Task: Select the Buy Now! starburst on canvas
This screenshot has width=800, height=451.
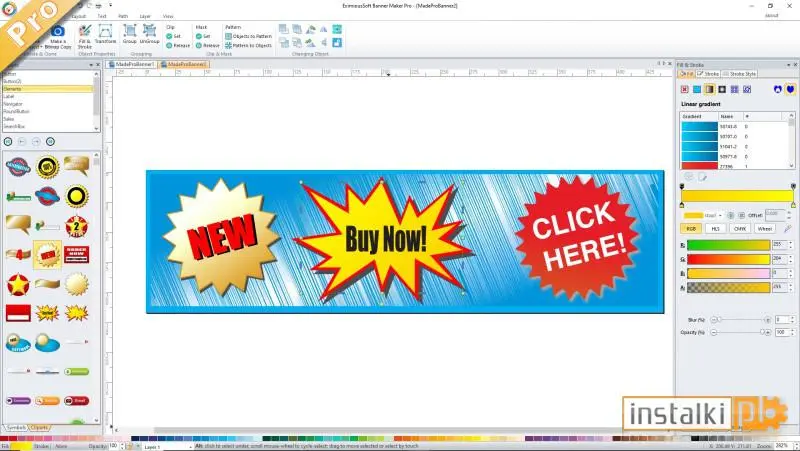Action: pos(384,239)
